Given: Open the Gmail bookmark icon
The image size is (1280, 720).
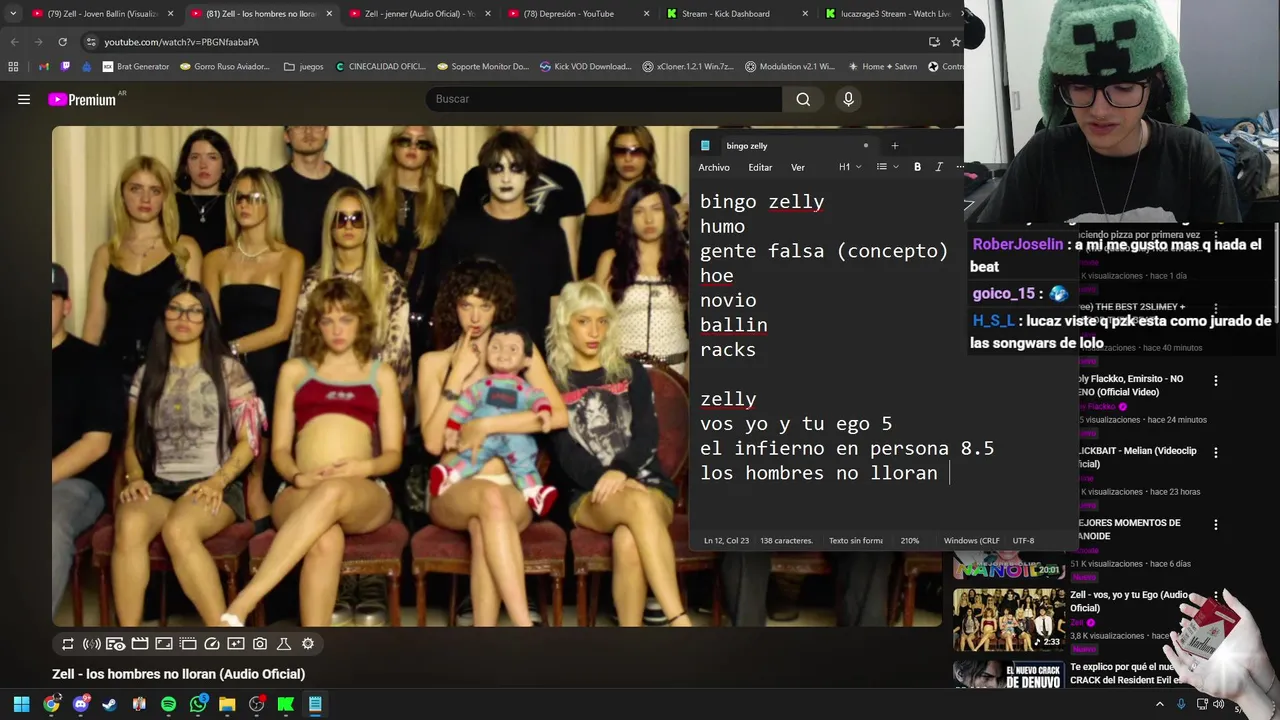Looking at the screenshot, I should point(43,67).
